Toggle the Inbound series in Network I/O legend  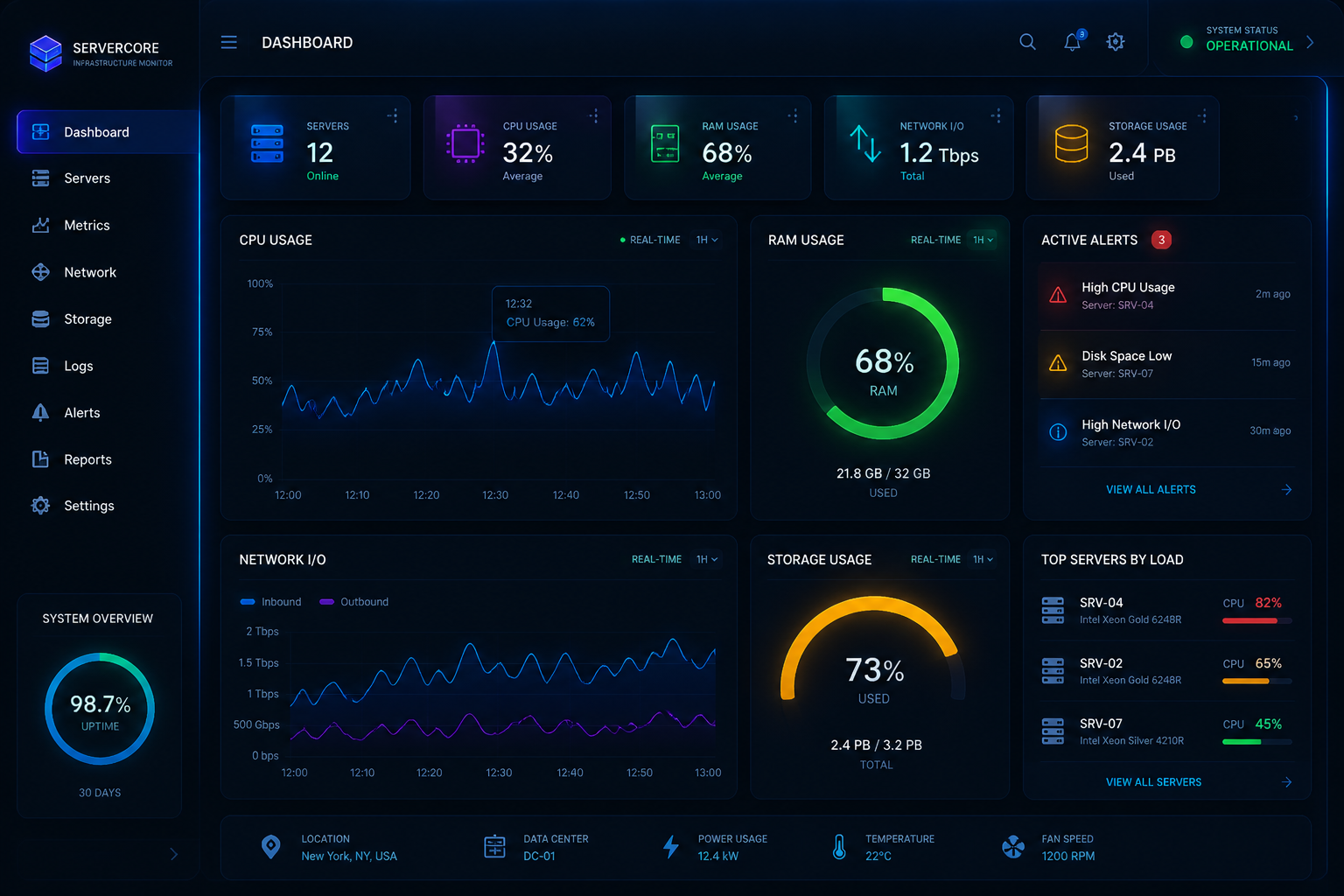271,602
